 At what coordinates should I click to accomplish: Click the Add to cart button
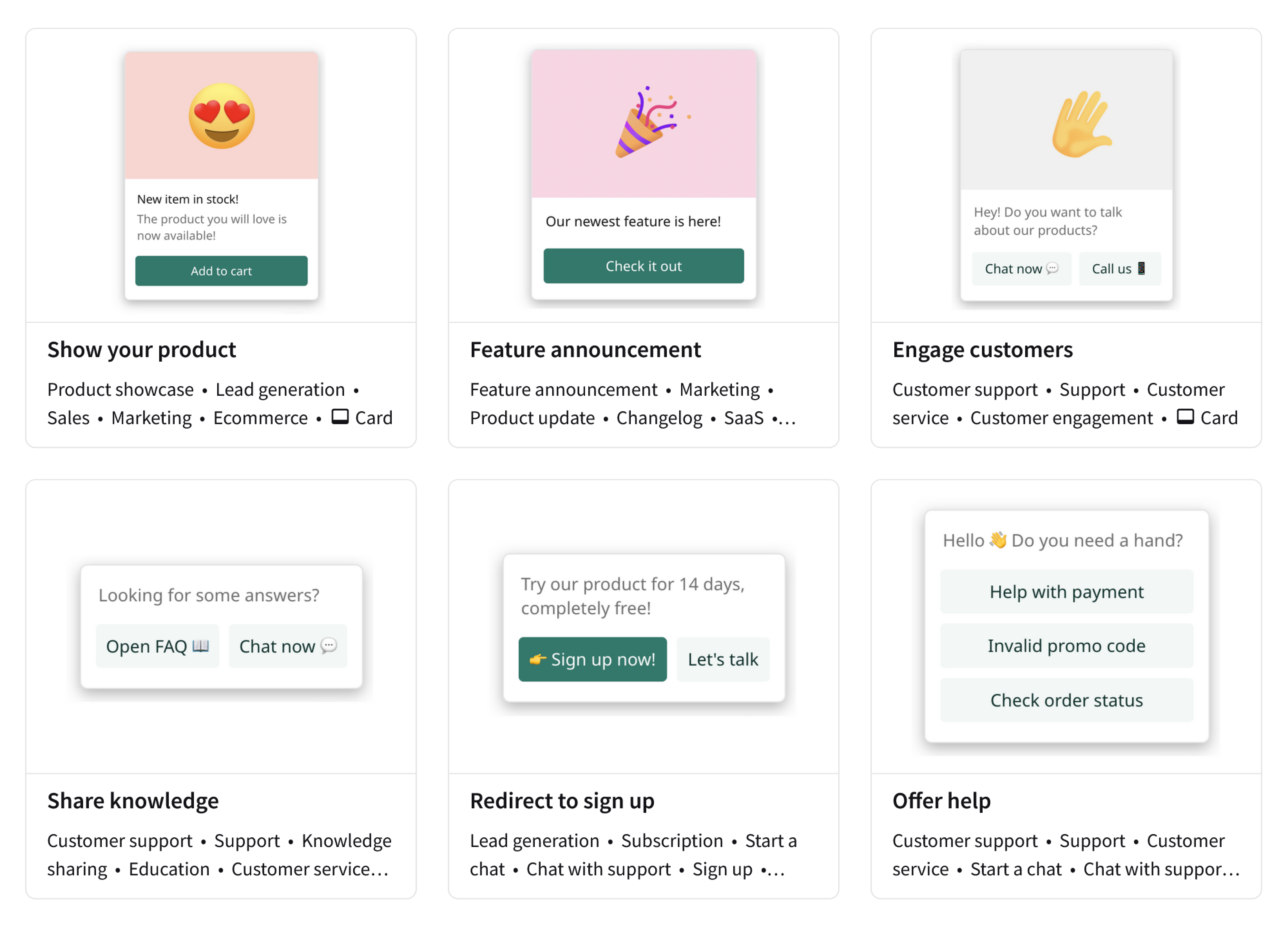click(x=221, y=271)
